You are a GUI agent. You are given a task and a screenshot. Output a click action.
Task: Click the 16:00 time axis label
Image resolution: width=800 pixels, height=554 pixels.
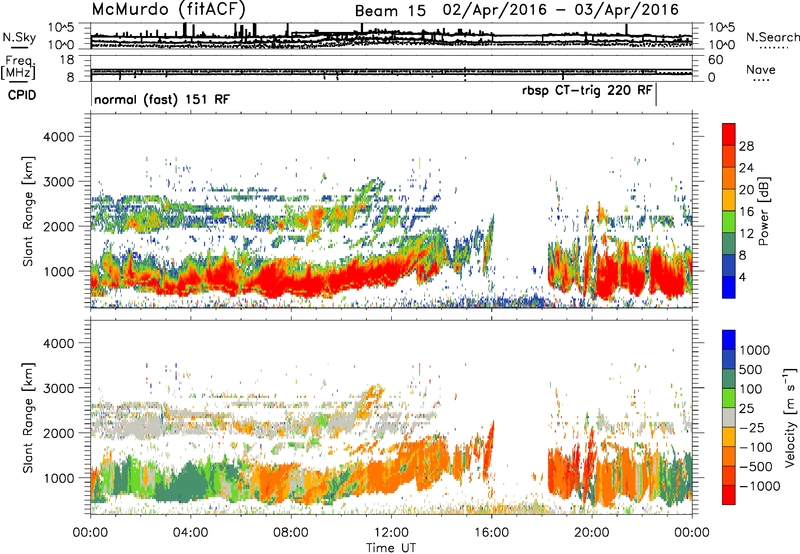pyautogui.click(x=491, y=533)
